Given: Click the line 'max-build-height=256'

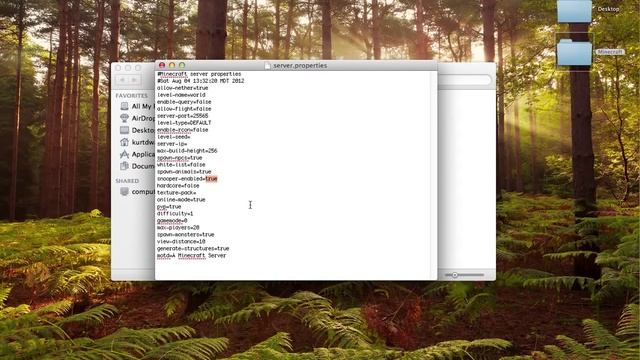Looking at the screenshot, I should coord(187,151).
